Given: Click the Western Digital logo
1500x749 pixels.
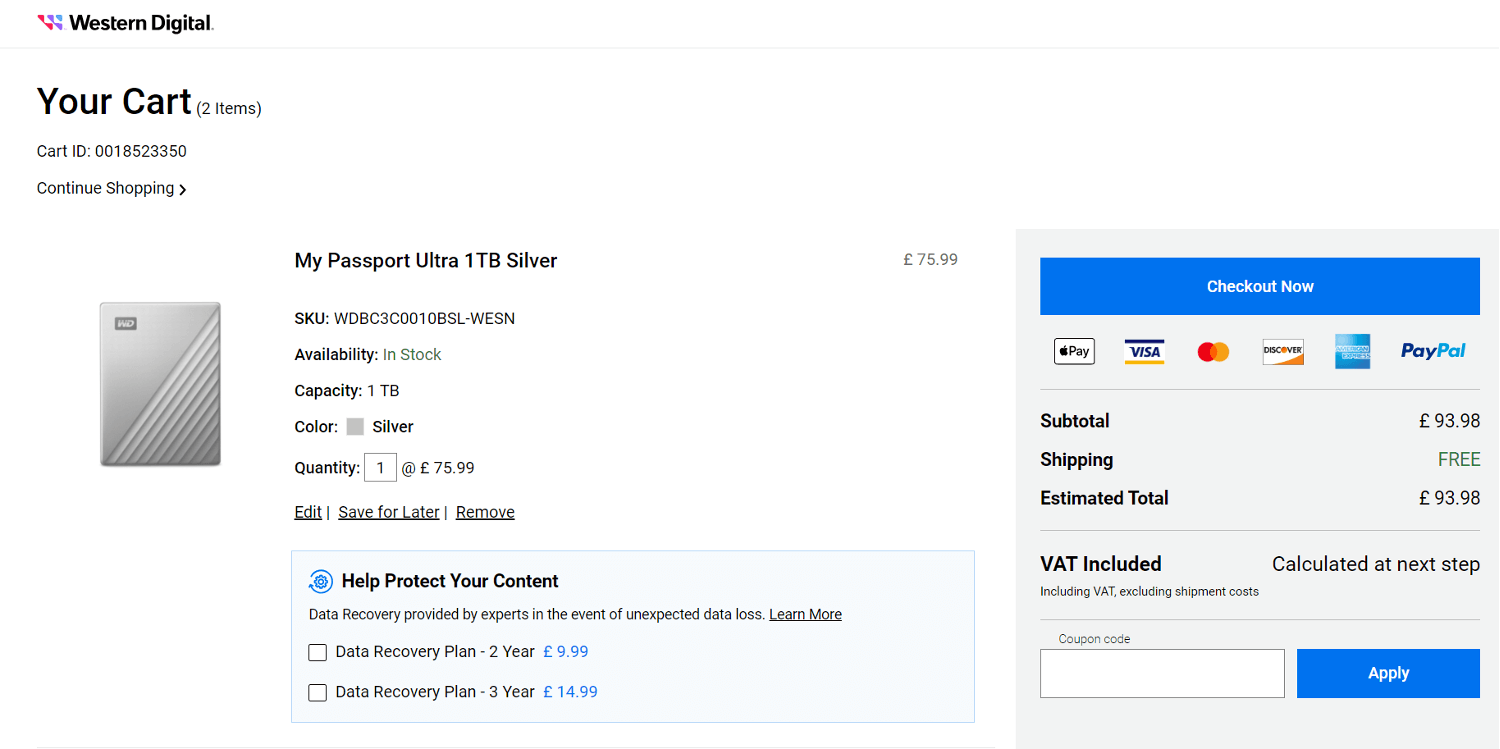Looking at the screenshot, I should [x=124, y=21].
